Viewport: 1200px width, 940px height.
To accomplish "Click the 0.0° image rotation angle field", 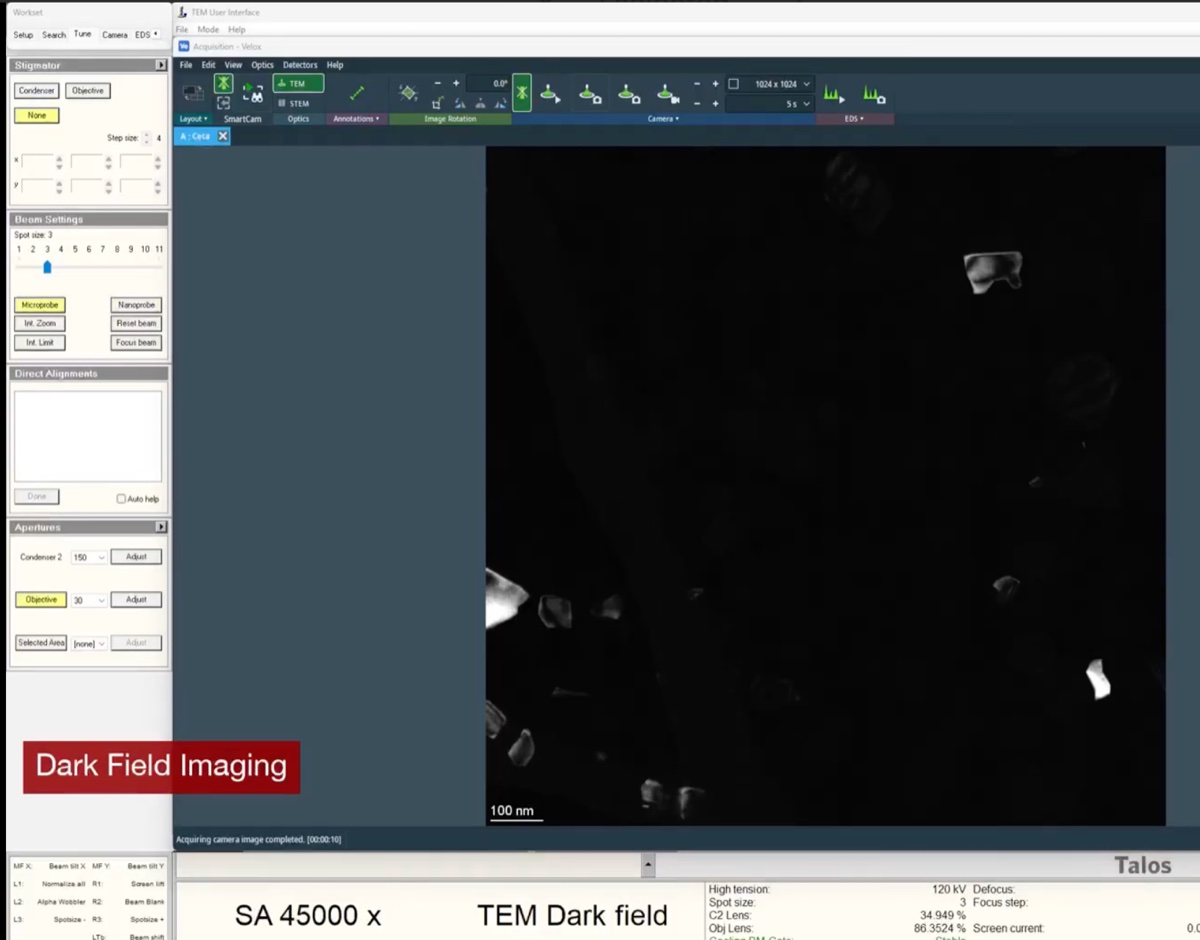I will (x=488, y=84).
